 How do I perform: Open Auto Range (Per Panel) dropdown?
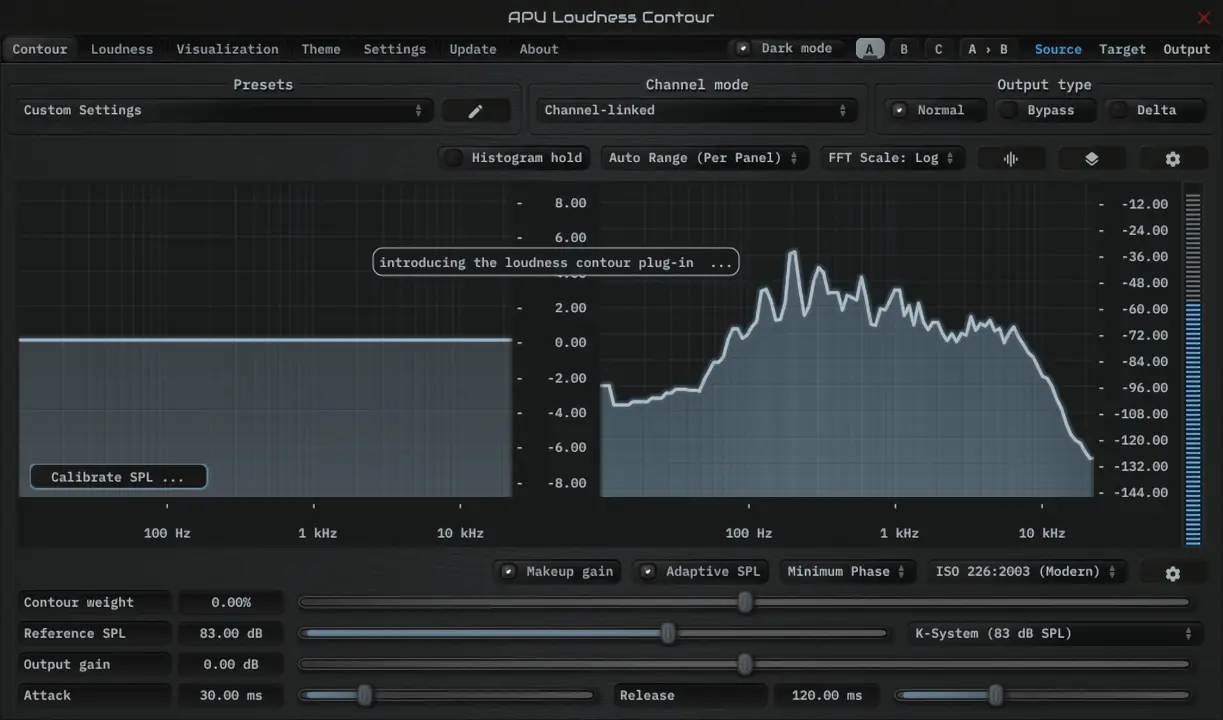[704, 158]
